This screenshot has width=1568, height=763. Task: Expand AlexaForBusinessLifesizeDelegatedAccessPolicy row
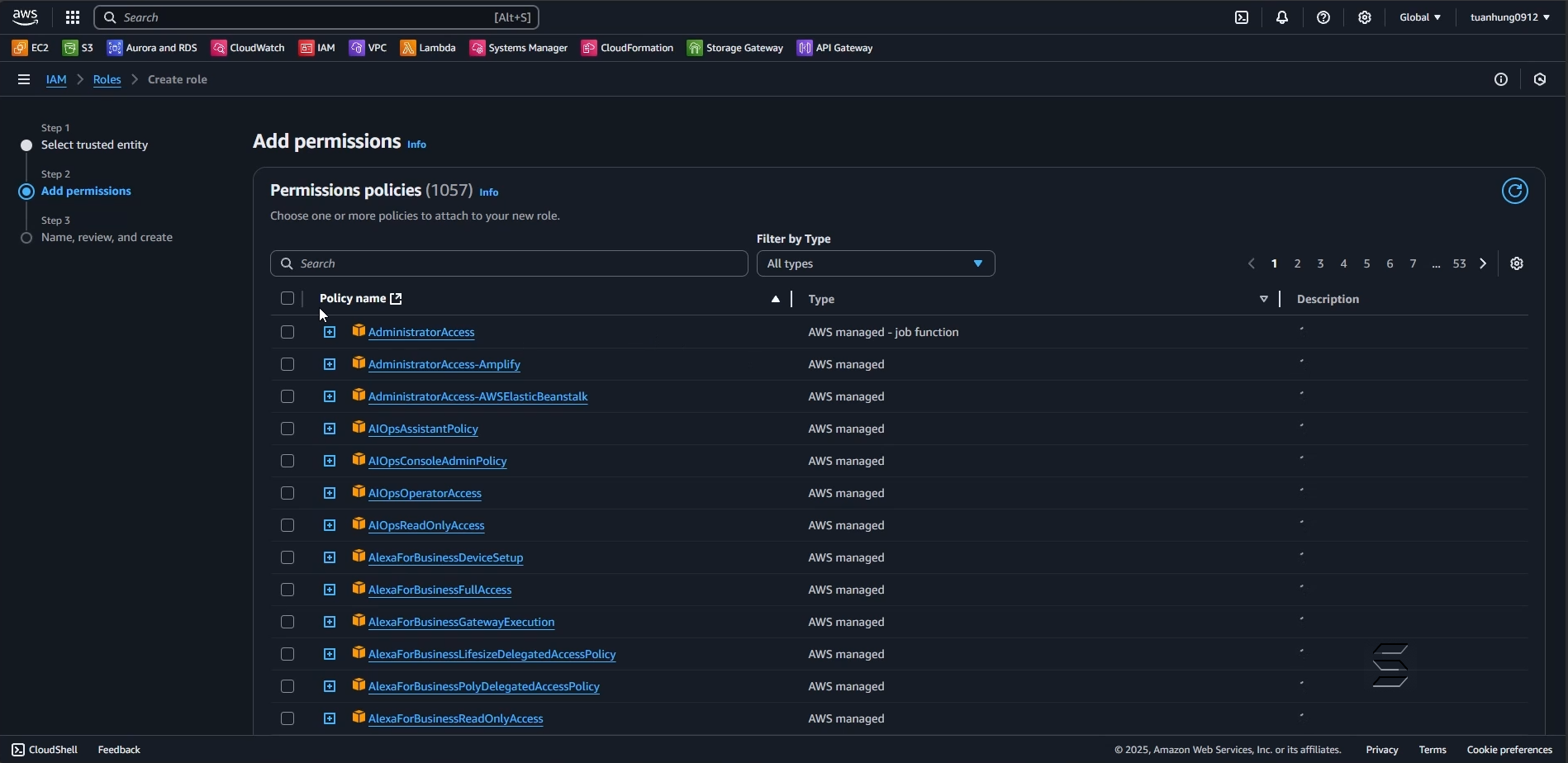(330, 654)
